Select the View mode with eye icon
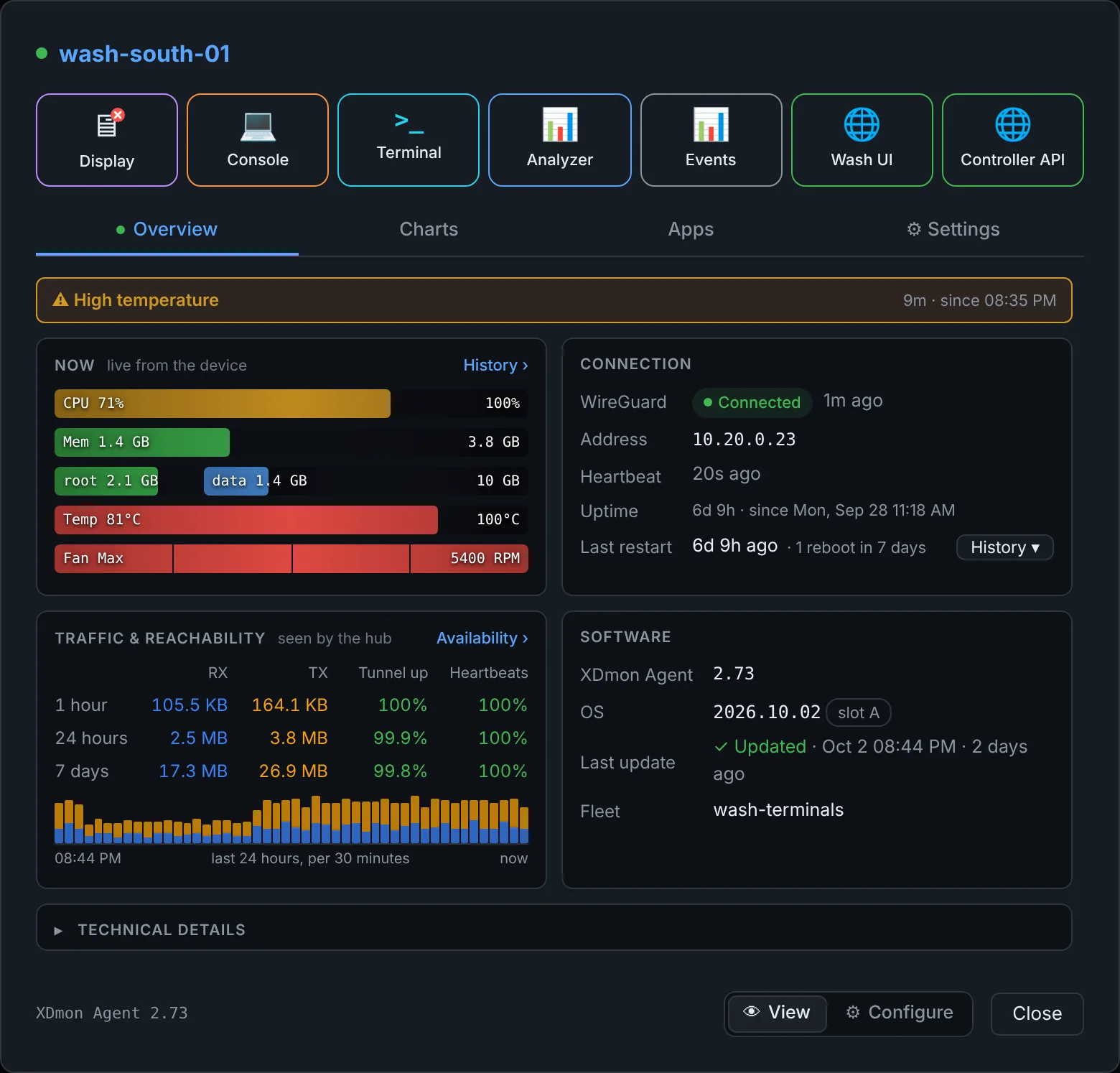 tap(777, 1013)
